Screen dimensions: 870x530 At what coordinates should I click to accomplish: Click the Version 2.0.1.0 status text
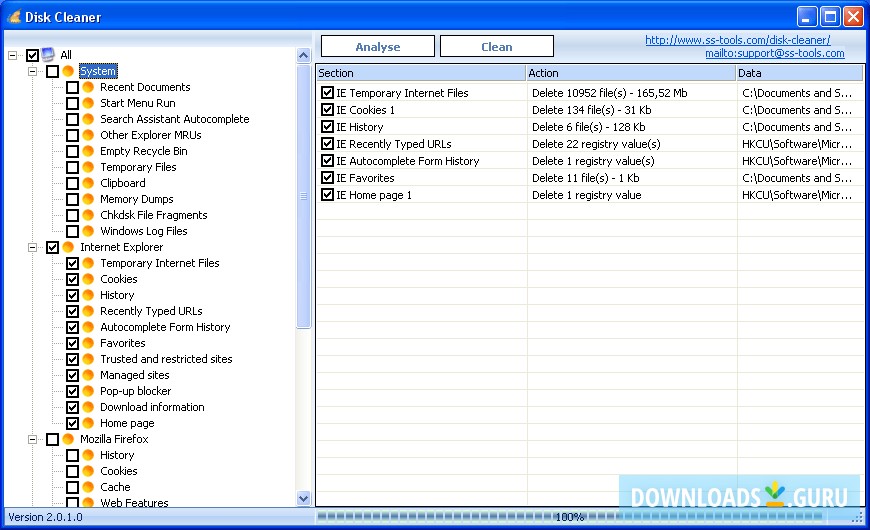[x=45, y=517]
